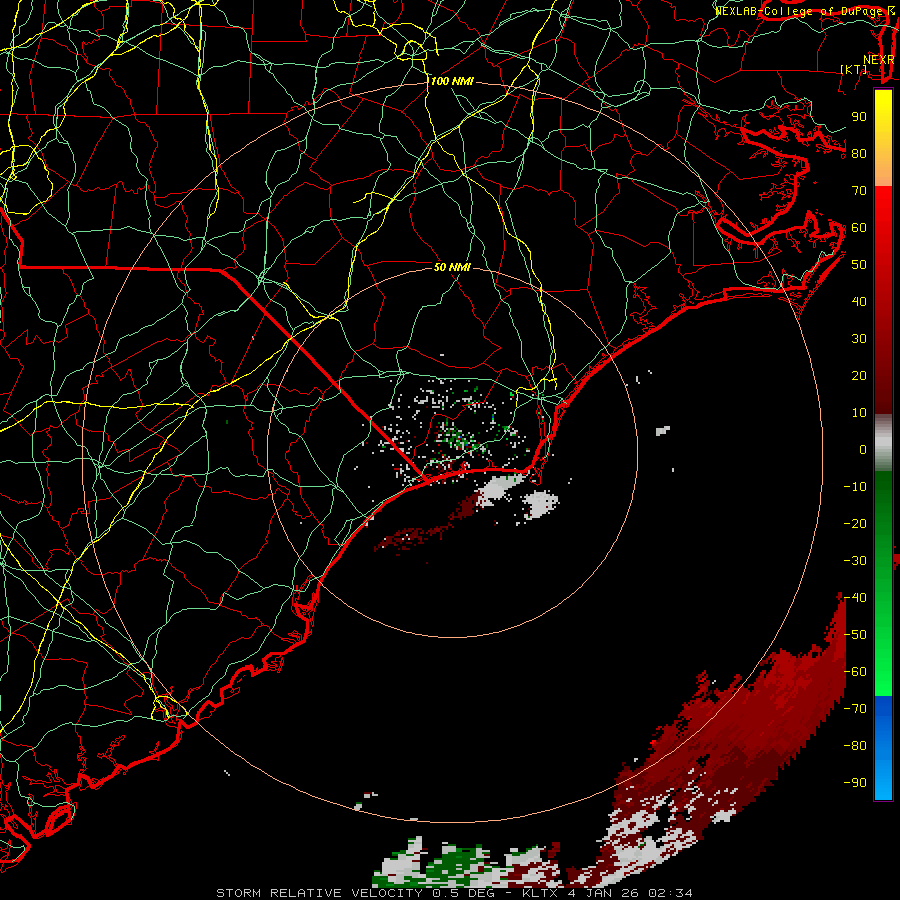Click the "02:34" time in the caption

(670, 893)
